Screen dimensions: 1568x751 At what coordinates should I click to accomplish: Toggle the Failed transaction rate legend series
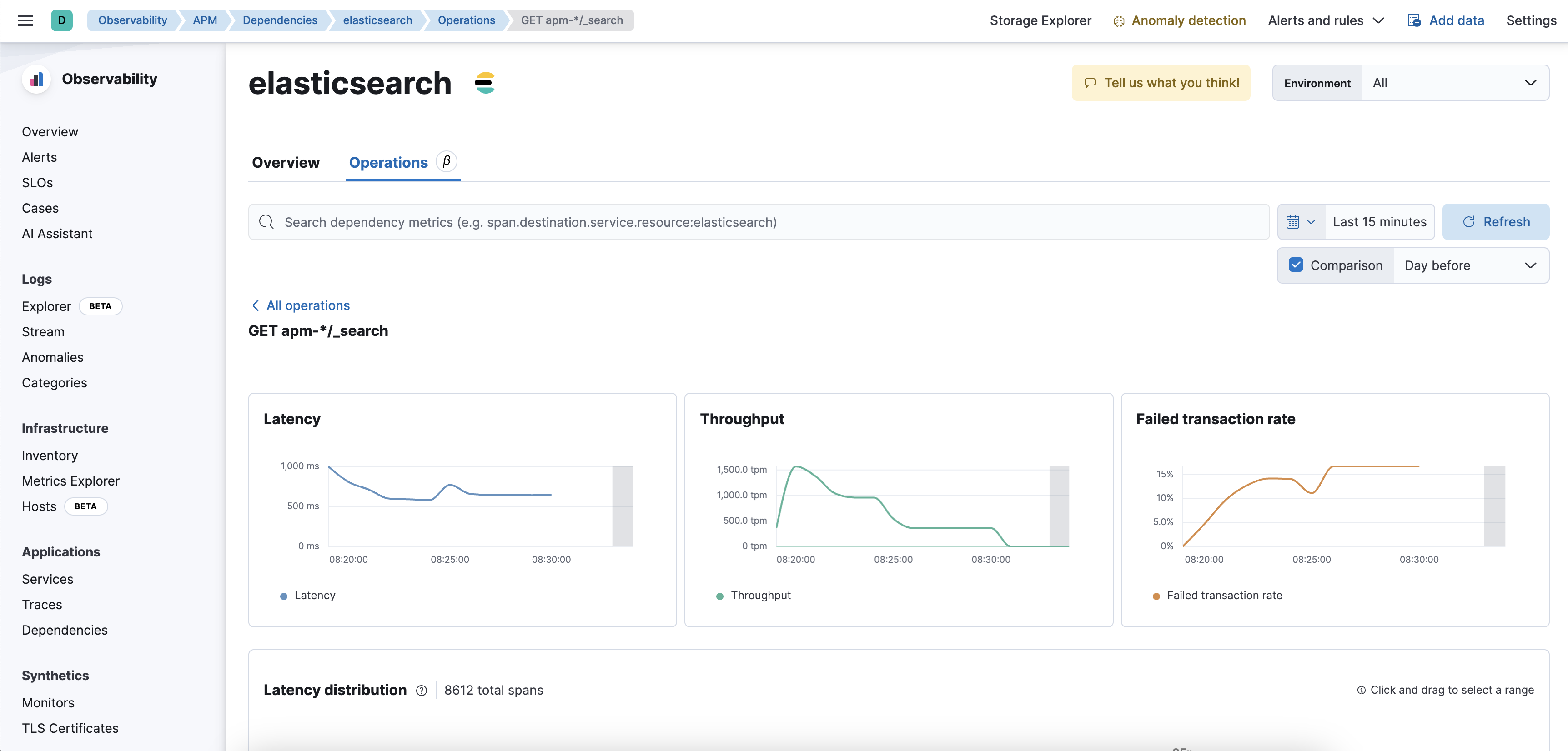tap(1217, 596)
